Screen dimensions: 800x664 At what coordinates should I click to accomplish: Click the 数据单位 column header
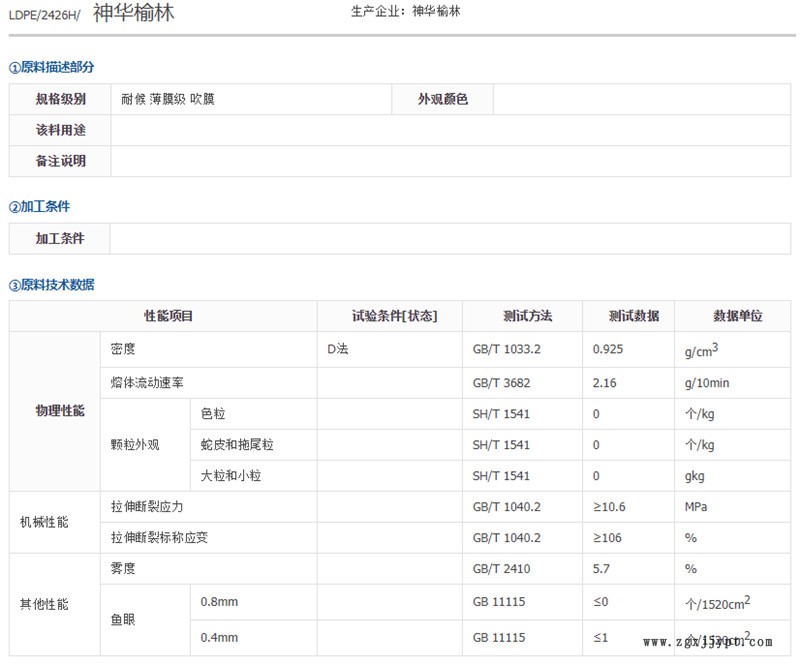pos(737,316)
